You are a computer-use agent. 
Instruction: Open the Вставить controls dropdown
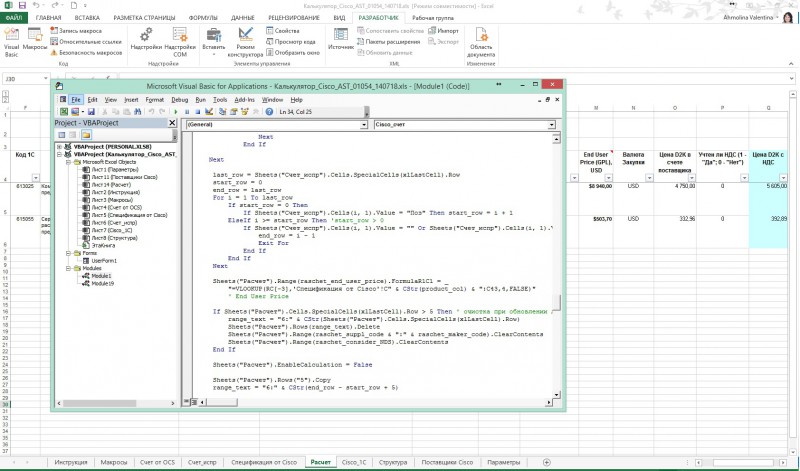pyautogui.click(x=213, y=40)
